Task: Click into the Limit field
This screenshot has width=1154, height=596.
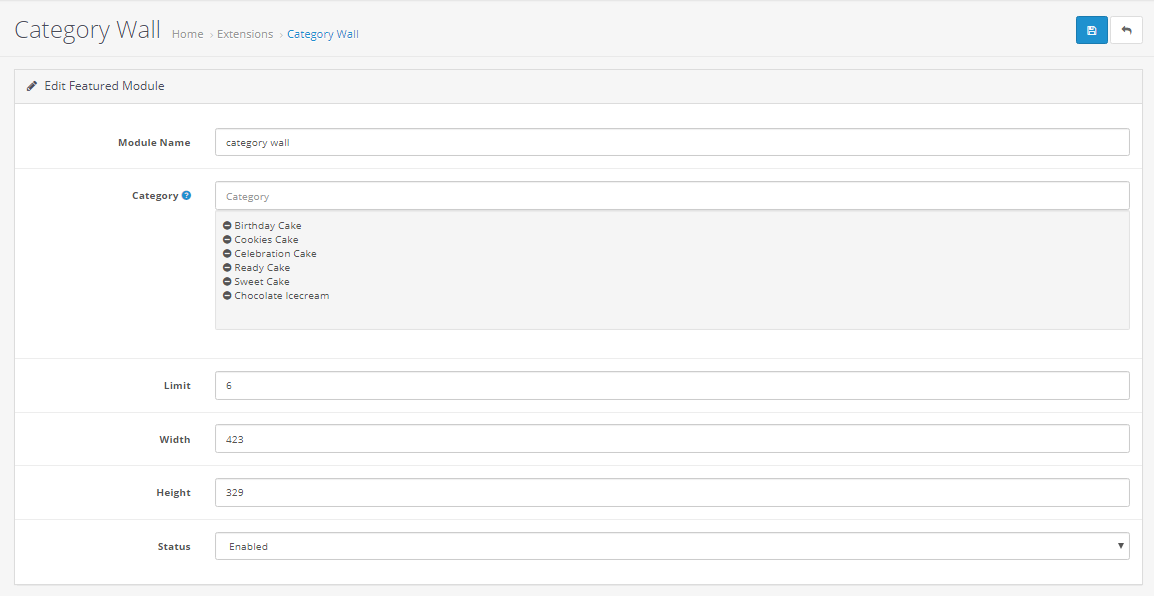Action: click(672, 386)
